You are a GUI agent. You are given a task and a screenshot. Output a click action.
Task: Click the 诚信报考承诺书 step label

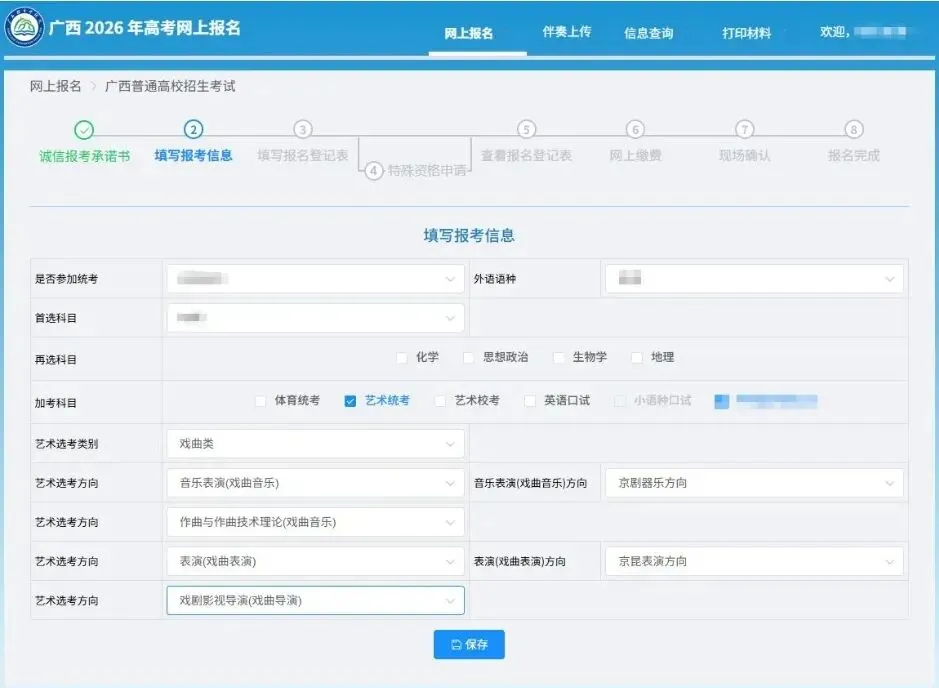tap(84, 156)
